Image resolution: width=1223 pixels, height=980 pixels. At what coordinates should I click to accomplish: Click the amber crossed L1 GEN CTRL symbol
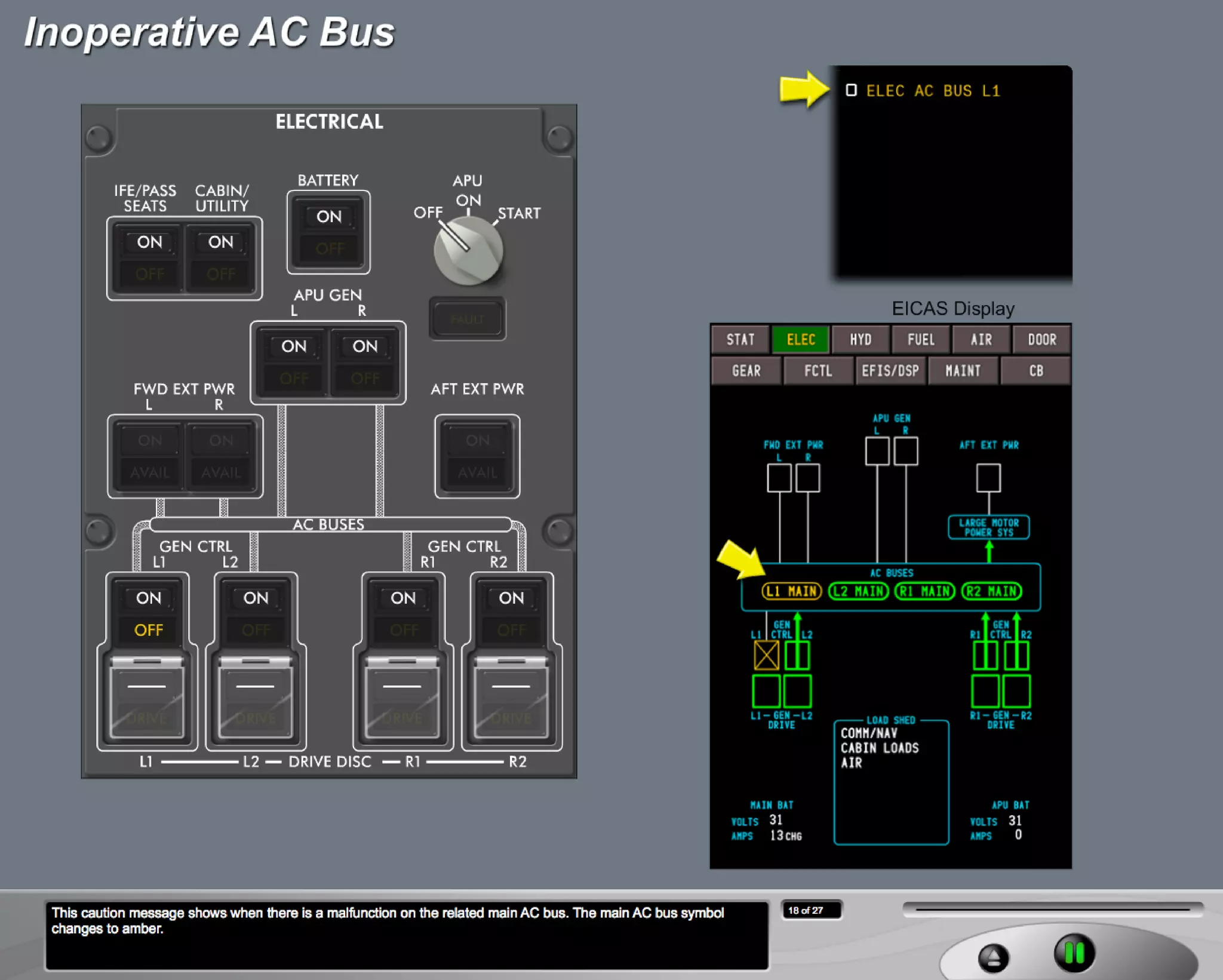click(766, 656)
